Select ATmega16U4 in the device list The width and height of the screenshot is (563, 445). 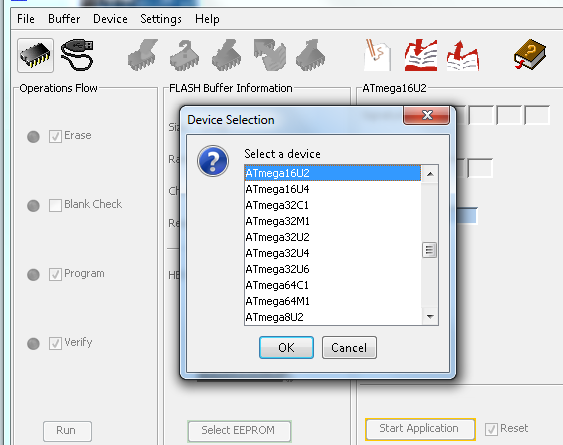pyautogui.click(x=332, y=189)
